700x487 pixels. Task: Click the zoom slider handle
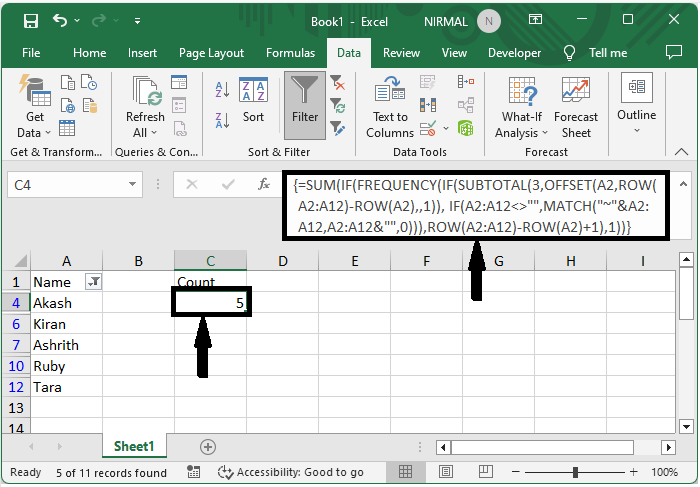[575, 472]
